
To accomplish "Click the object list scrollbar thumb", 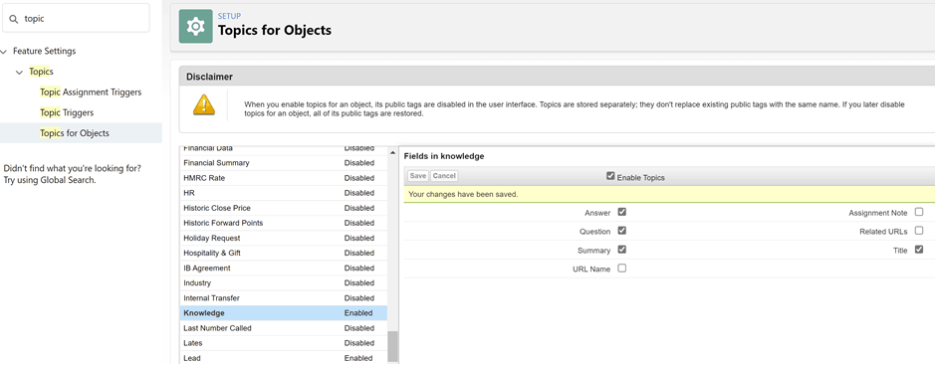I will (393, 346).
